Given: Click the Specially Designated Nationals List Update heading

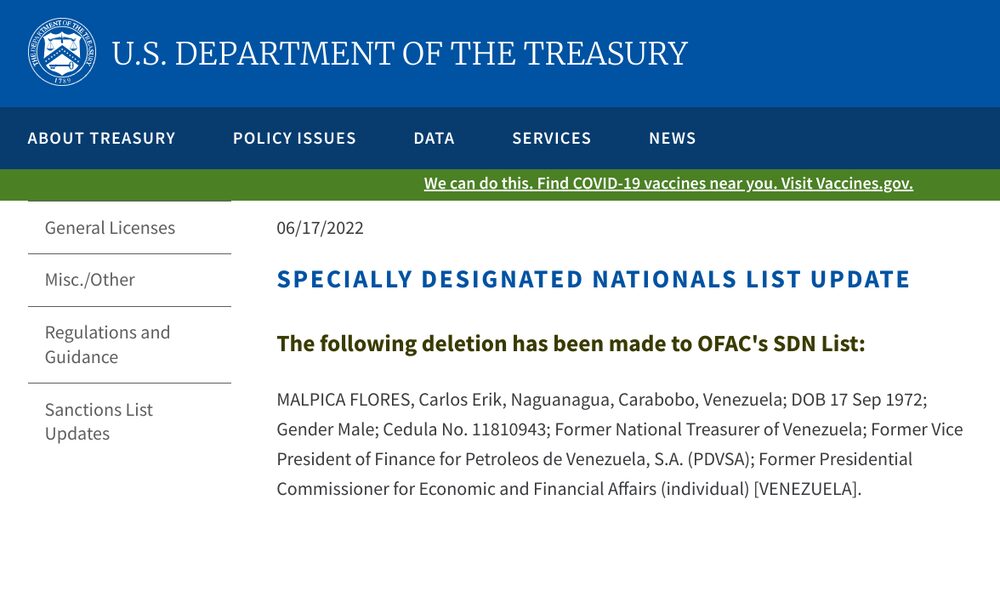Looking at the screenshot, I should [x=593, y=279].
